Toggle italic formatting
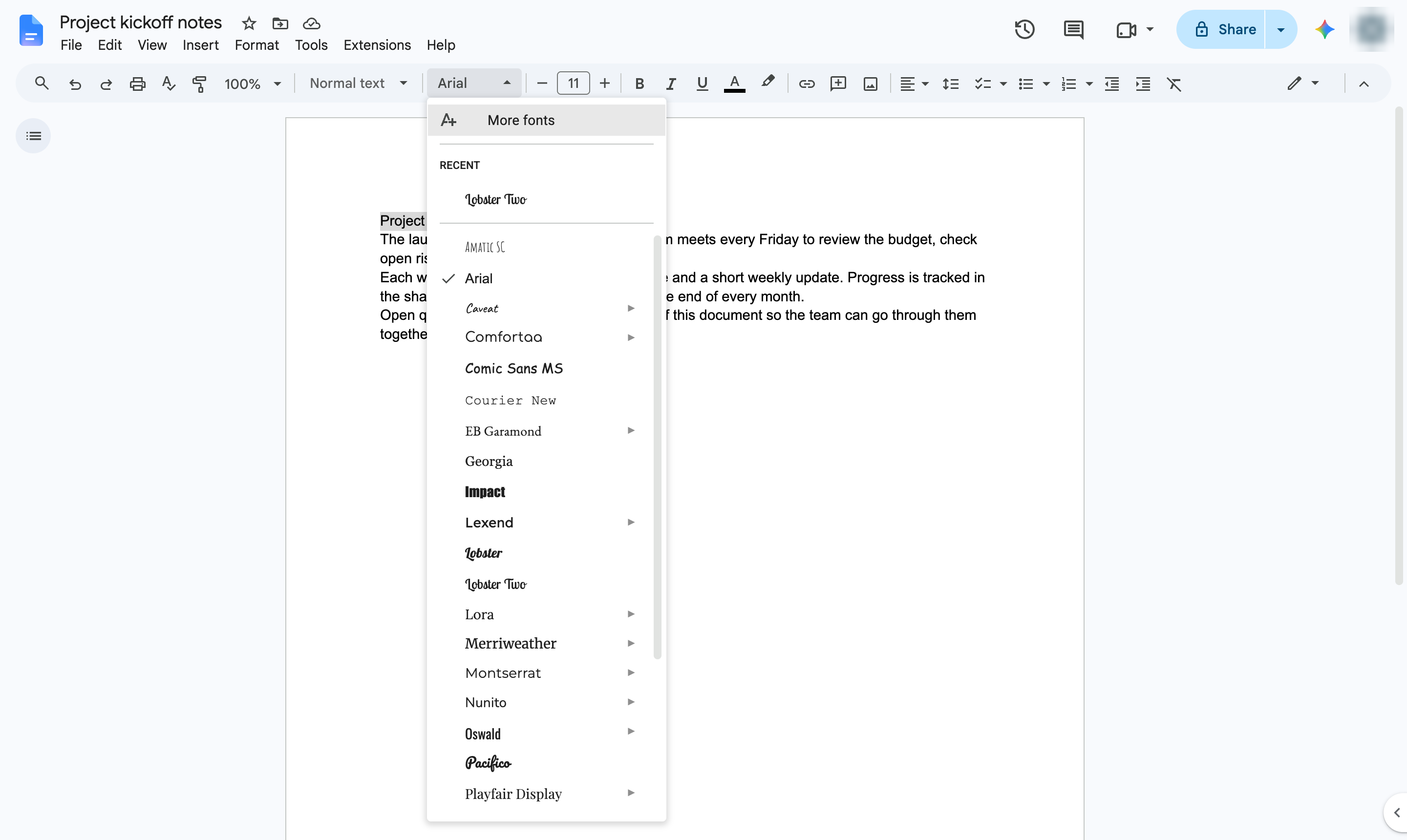 coord(670,84)
